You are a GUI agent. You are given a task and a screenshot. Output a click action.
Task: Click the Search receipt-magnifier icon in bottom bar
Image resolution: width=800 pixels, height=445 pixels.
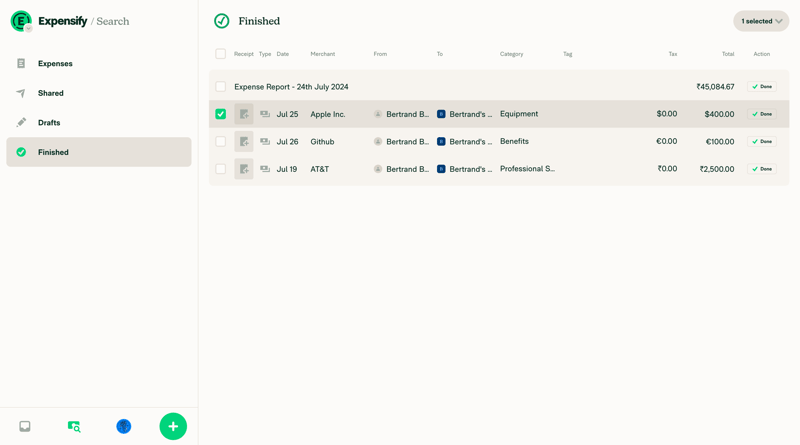coord(74,426)
